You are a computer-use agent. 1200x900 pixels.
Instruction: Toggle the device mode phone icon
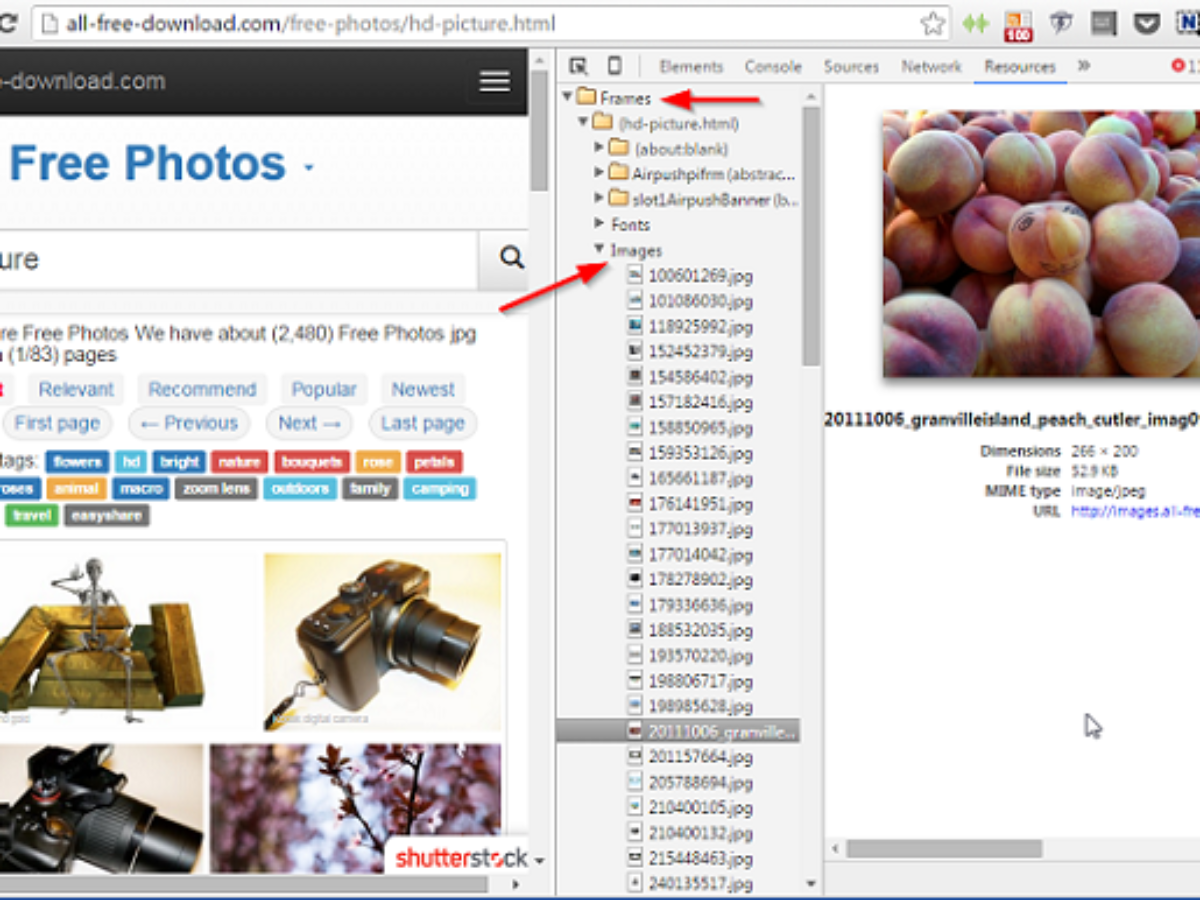point(614,66)
